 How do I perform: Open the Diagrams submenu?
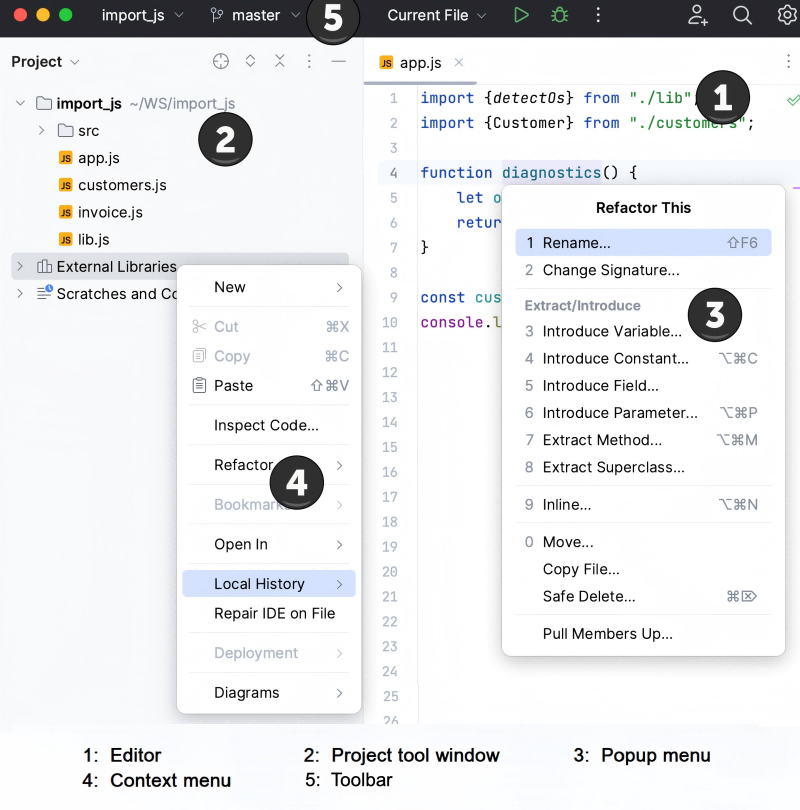pyautogui.click(x=269, y=692)
